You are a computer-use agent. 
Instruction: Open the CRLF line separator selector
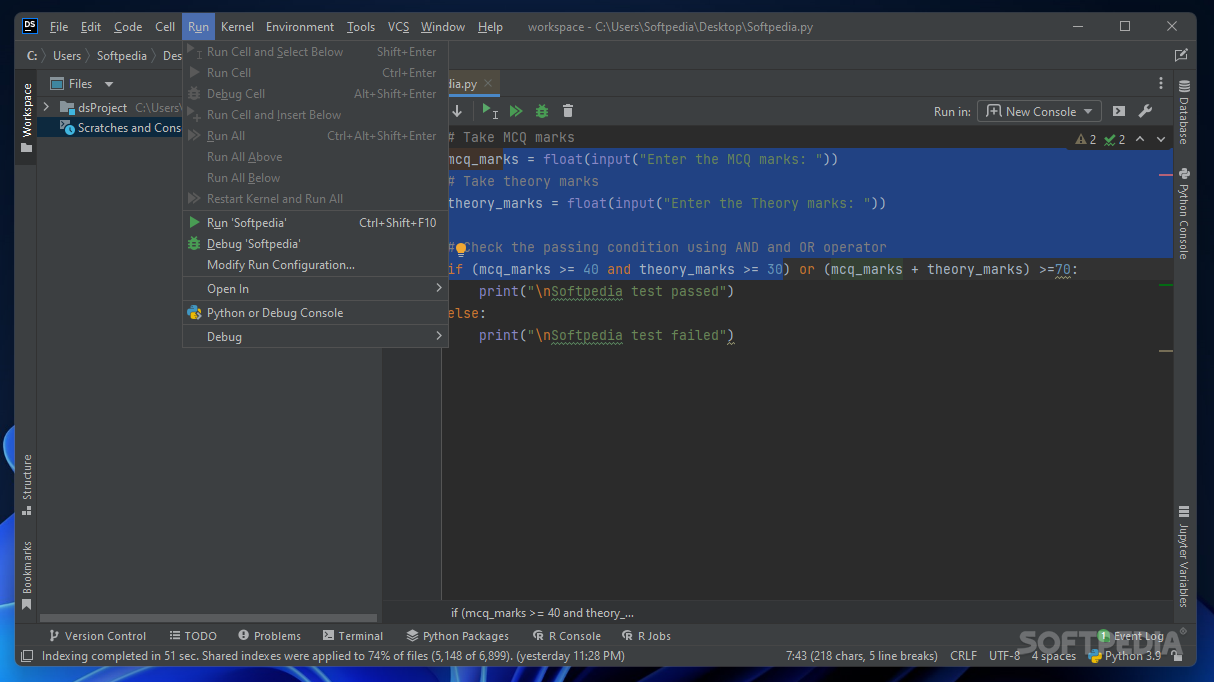pos(963,656)
